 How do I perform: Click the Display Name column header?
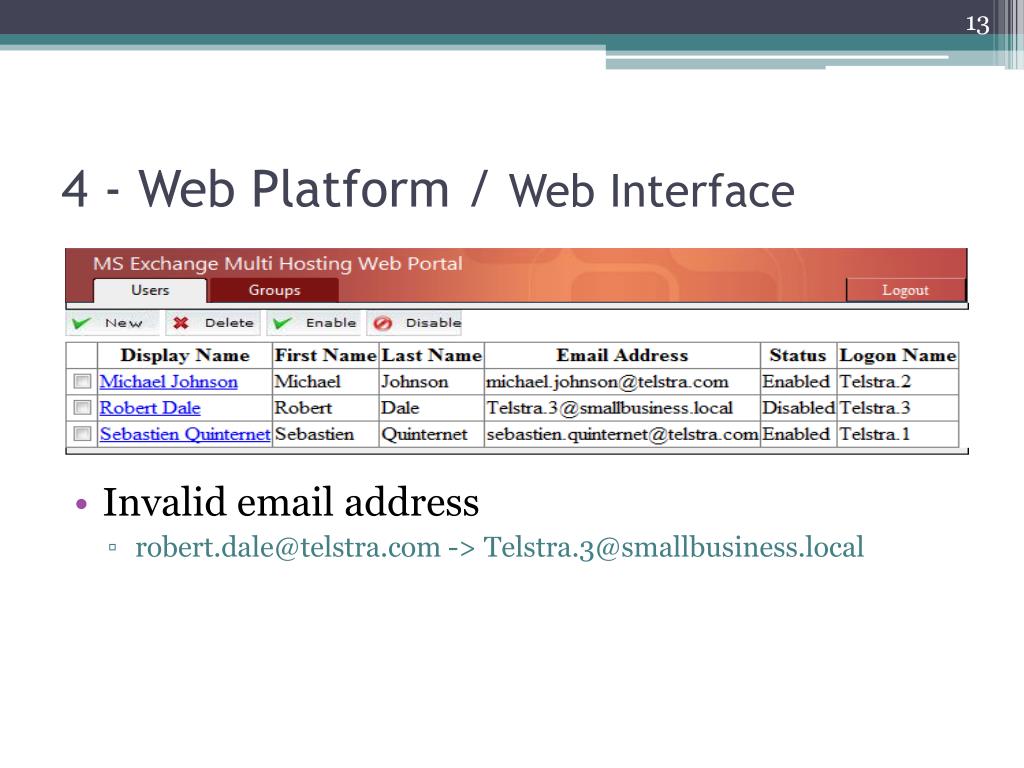tap(185, 355)
